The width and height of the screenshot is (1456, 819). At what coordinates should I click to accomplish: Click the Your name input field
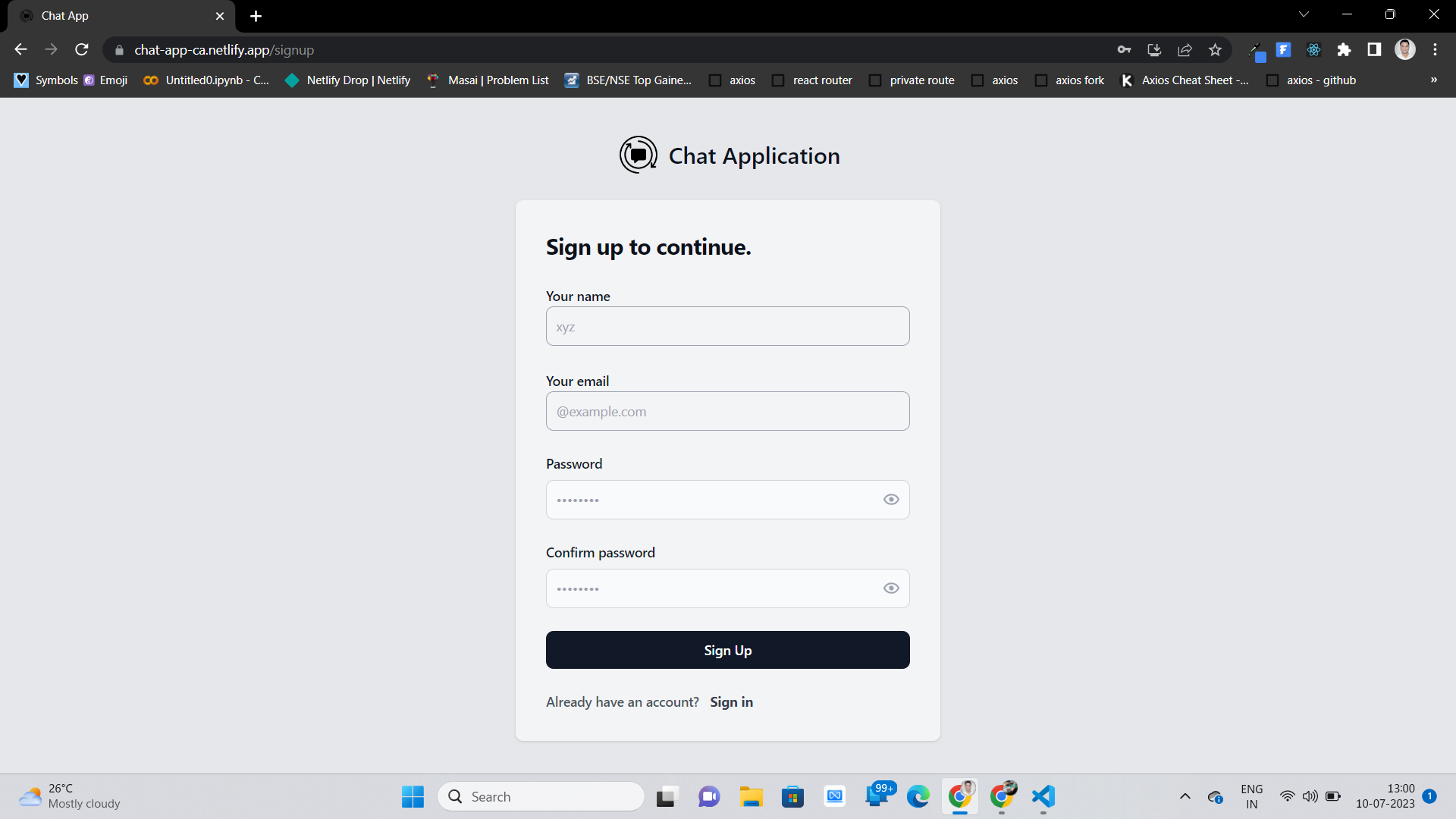click(728, 326)
